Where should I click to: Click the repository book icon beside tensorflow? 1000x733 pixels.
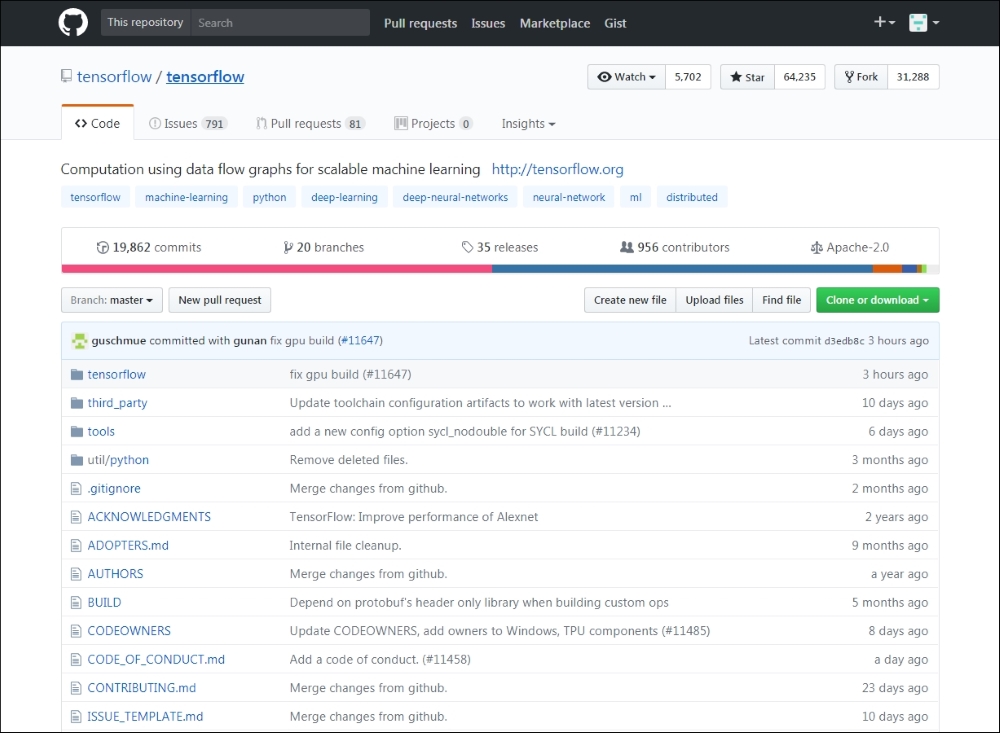[x=66, y=76]
